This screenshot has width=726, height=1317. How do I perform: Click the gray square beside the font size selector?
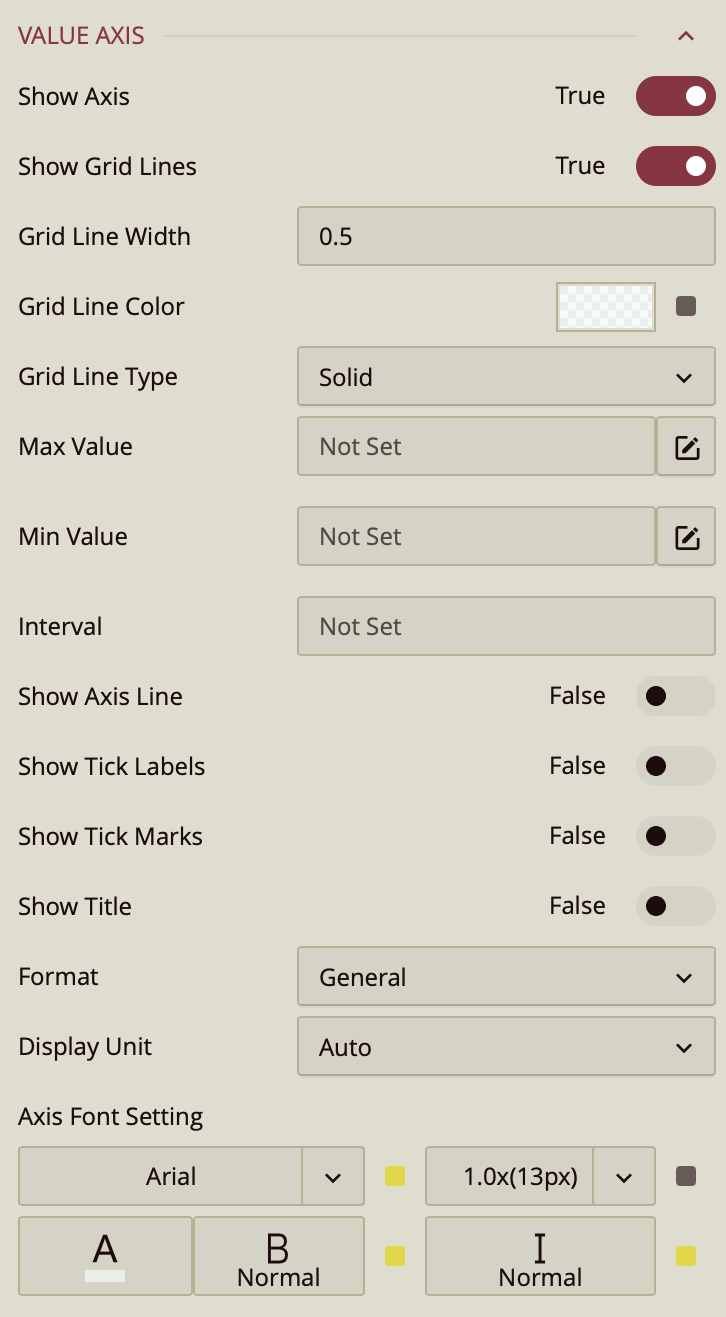[686, 1176]
